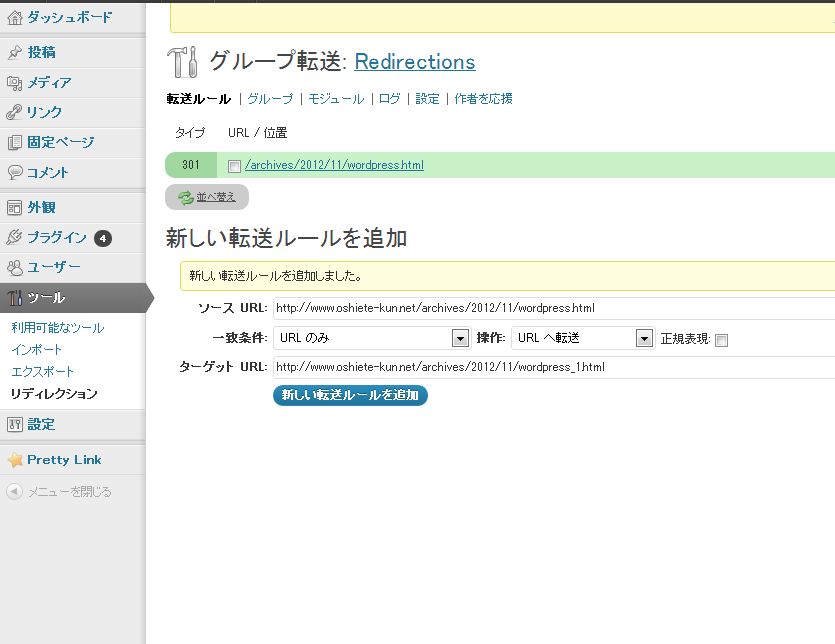Click the star icon beside Pretty Link
This screenshot has height=644, width=835.
[x=15, y=460]
